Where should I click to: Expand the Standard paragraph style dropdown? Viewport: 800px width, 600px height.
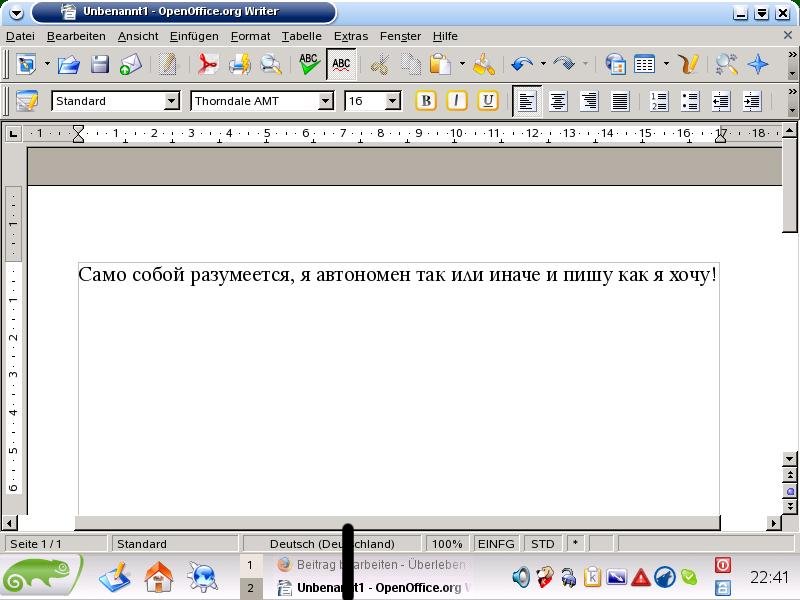click(171, 101)
